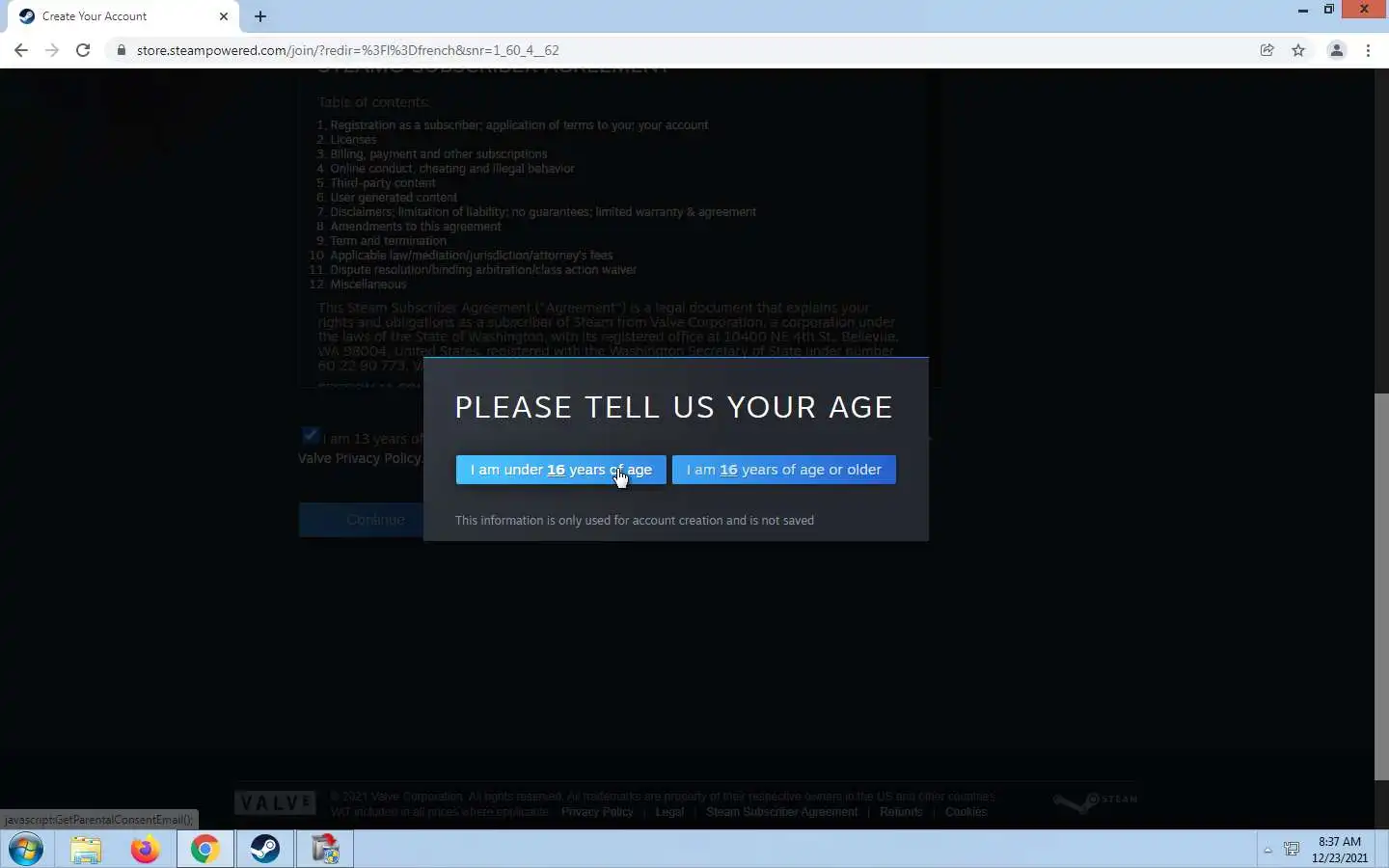The height and width of the screenshot is (868, 1389).
Task: Show hidden system tray icons
Action: (1267, 850)
